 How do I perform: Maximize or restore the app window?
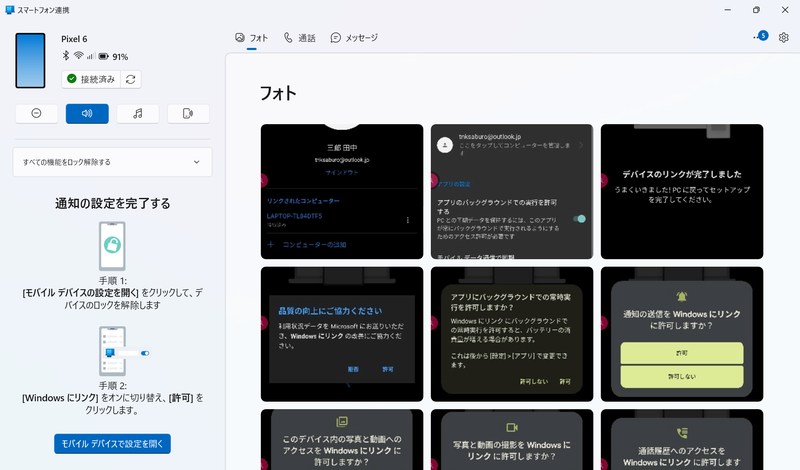tap(756, 10)
